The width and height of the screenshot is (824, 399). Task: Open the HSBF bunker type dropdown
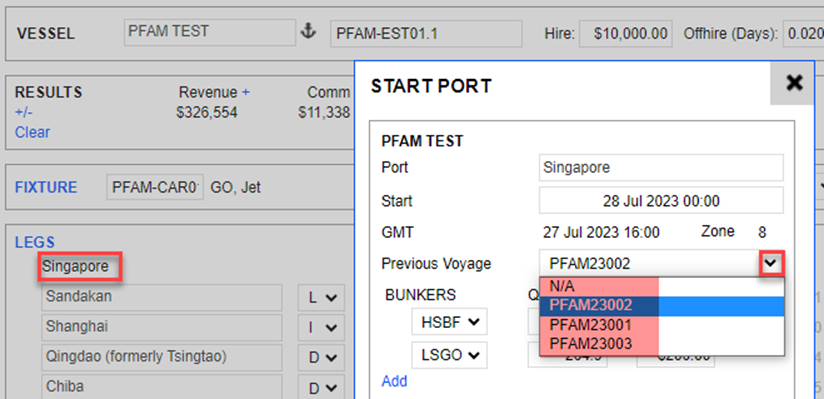coord(449,322)
